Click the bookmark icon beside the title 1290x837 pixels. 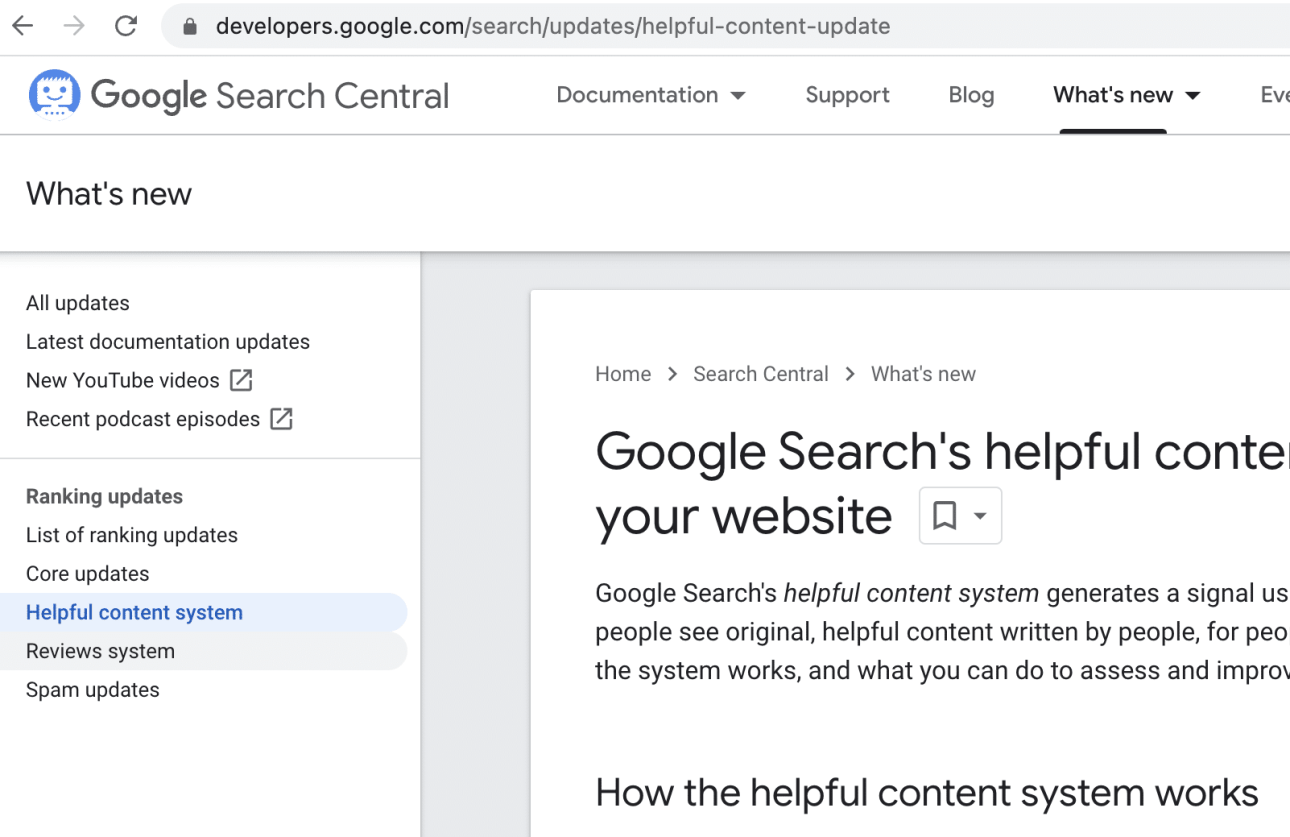point(944,515)
